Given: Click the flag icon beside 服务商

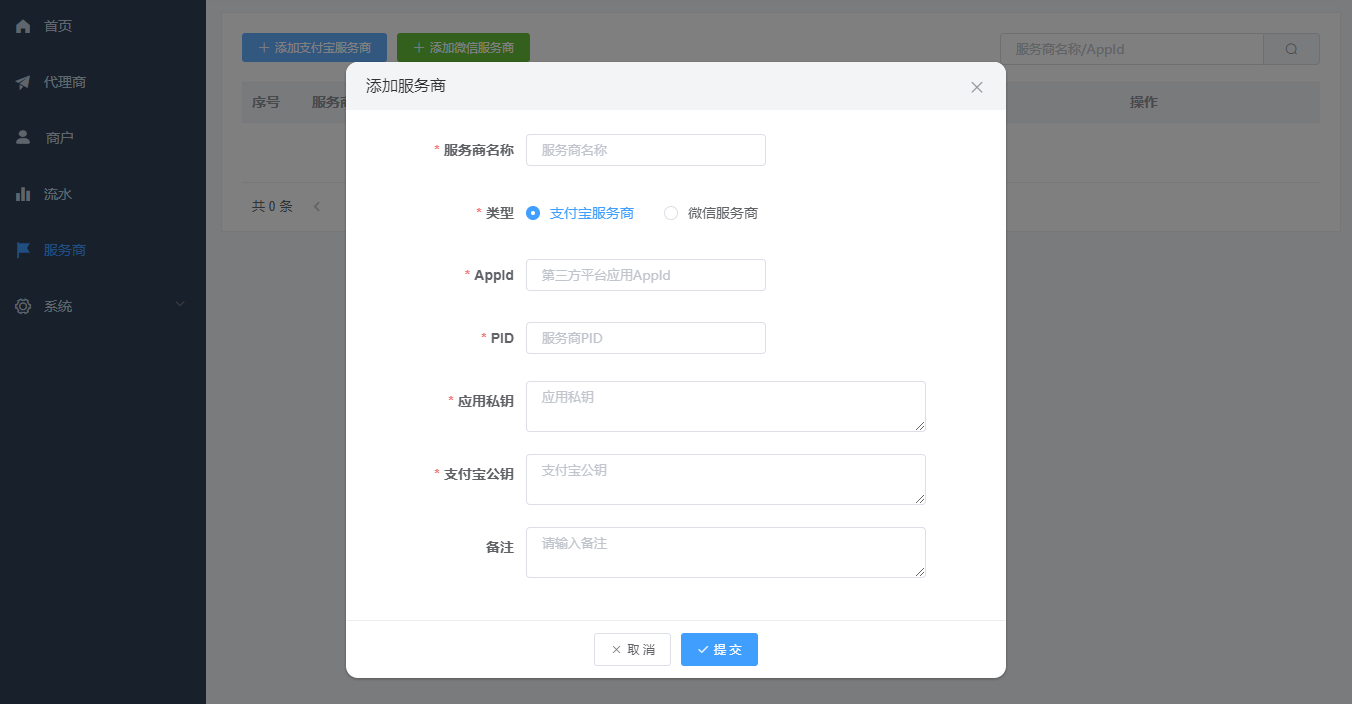Looking at the screenshot, I should [x=23, y=250].
